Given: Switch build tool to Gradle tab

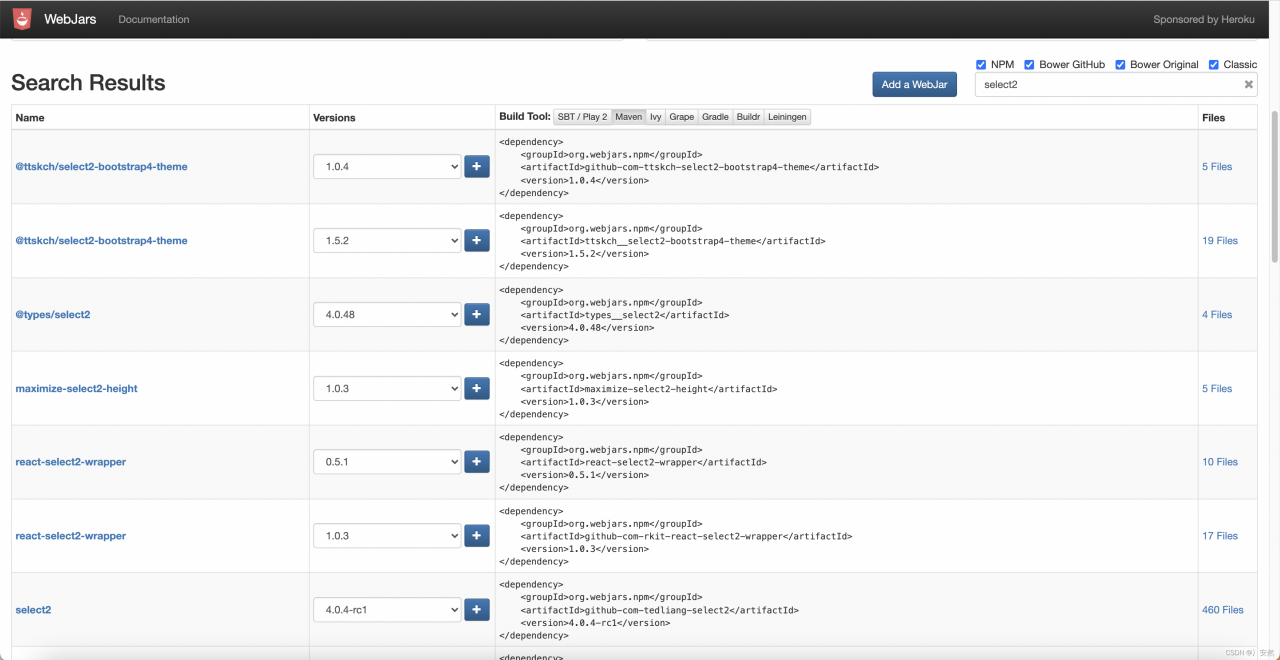Looking at the screenshot, I should (715, 117).
